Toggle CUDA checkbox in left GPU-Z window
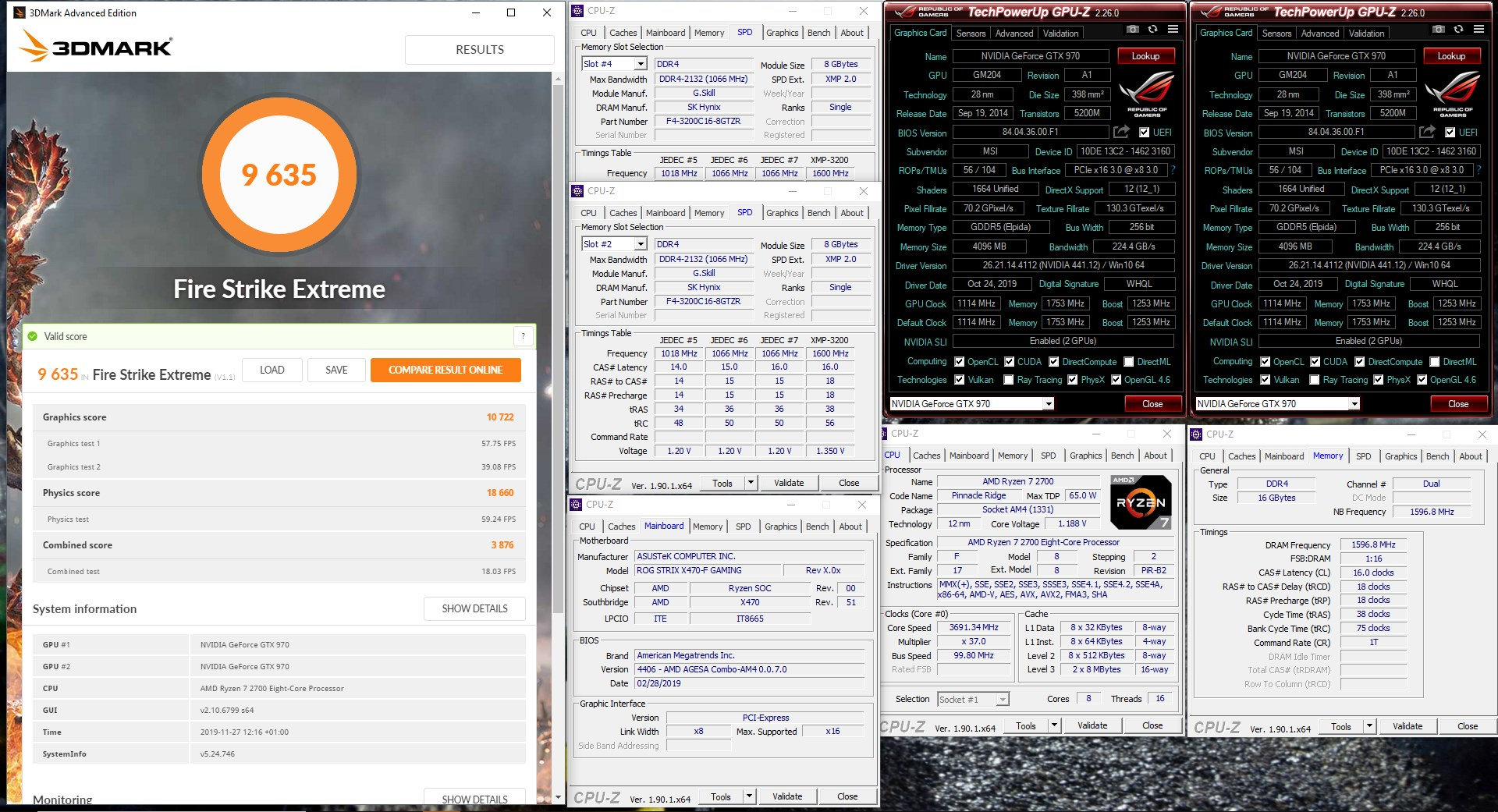This screenshot has width=1498, height=812. coord(1010,362)
